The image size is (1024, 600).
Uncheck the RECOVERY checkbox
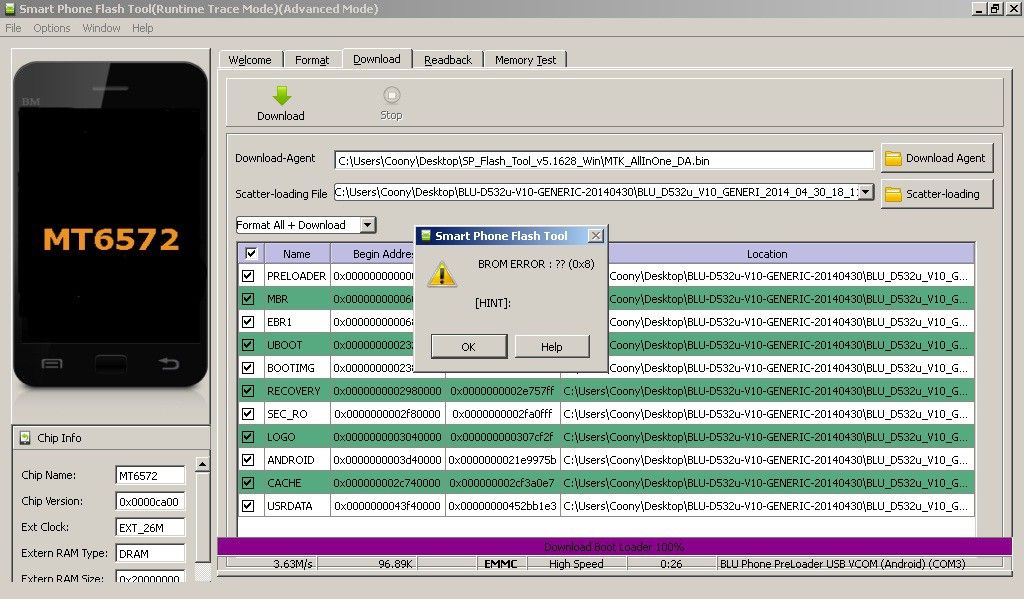248,390
